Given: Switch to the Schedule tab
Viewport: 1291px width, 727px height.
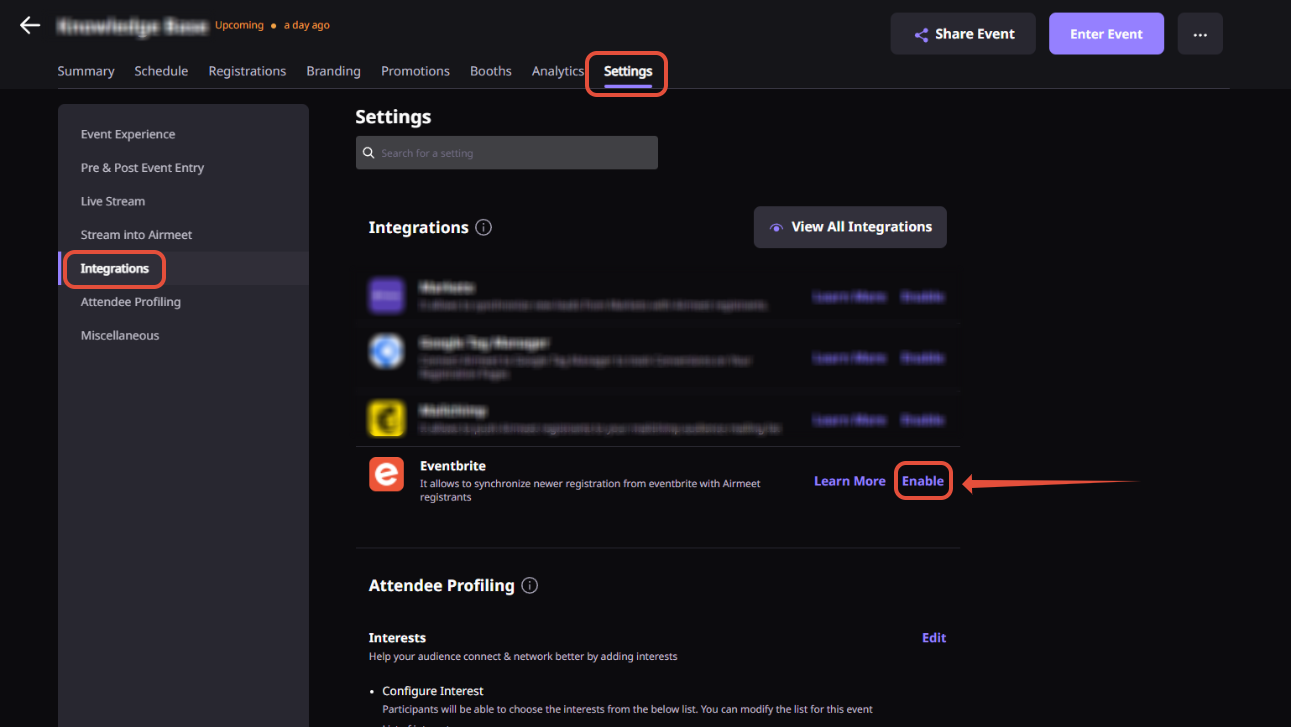Looking at the screenshot, I should [161, 71].
